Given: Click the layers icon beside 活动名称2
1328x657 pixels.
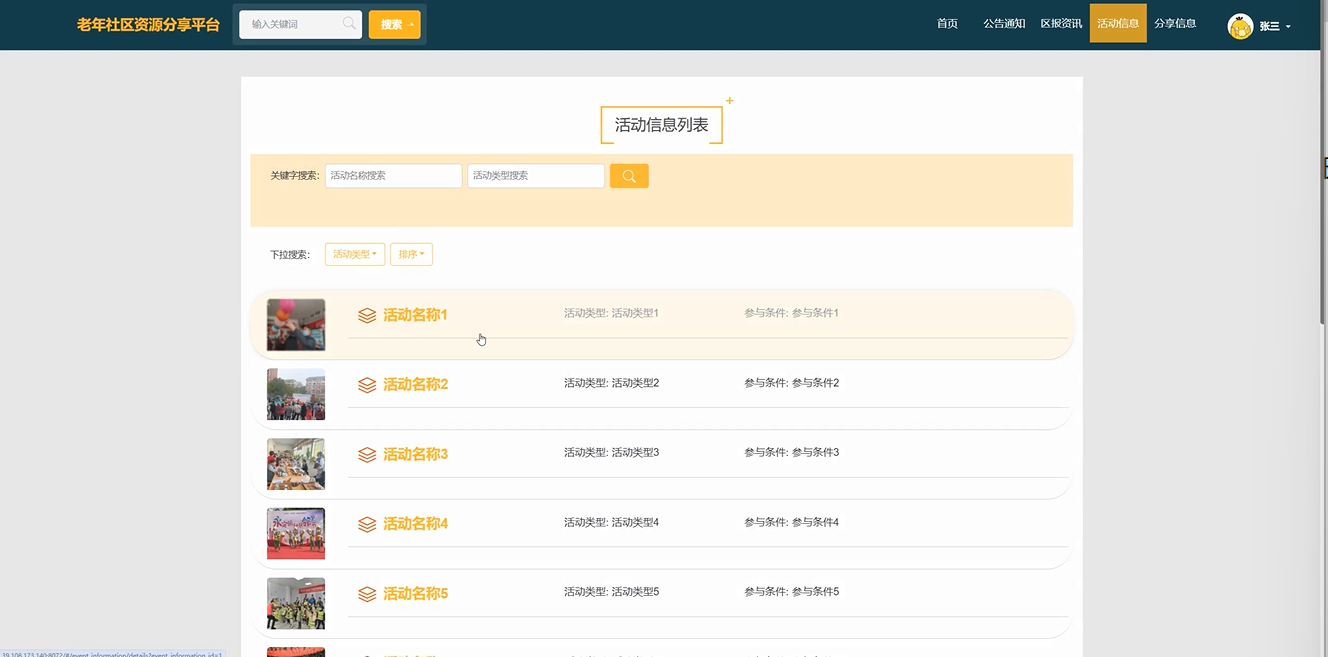Looking at the screenshot, I should [x=367, y=385].
